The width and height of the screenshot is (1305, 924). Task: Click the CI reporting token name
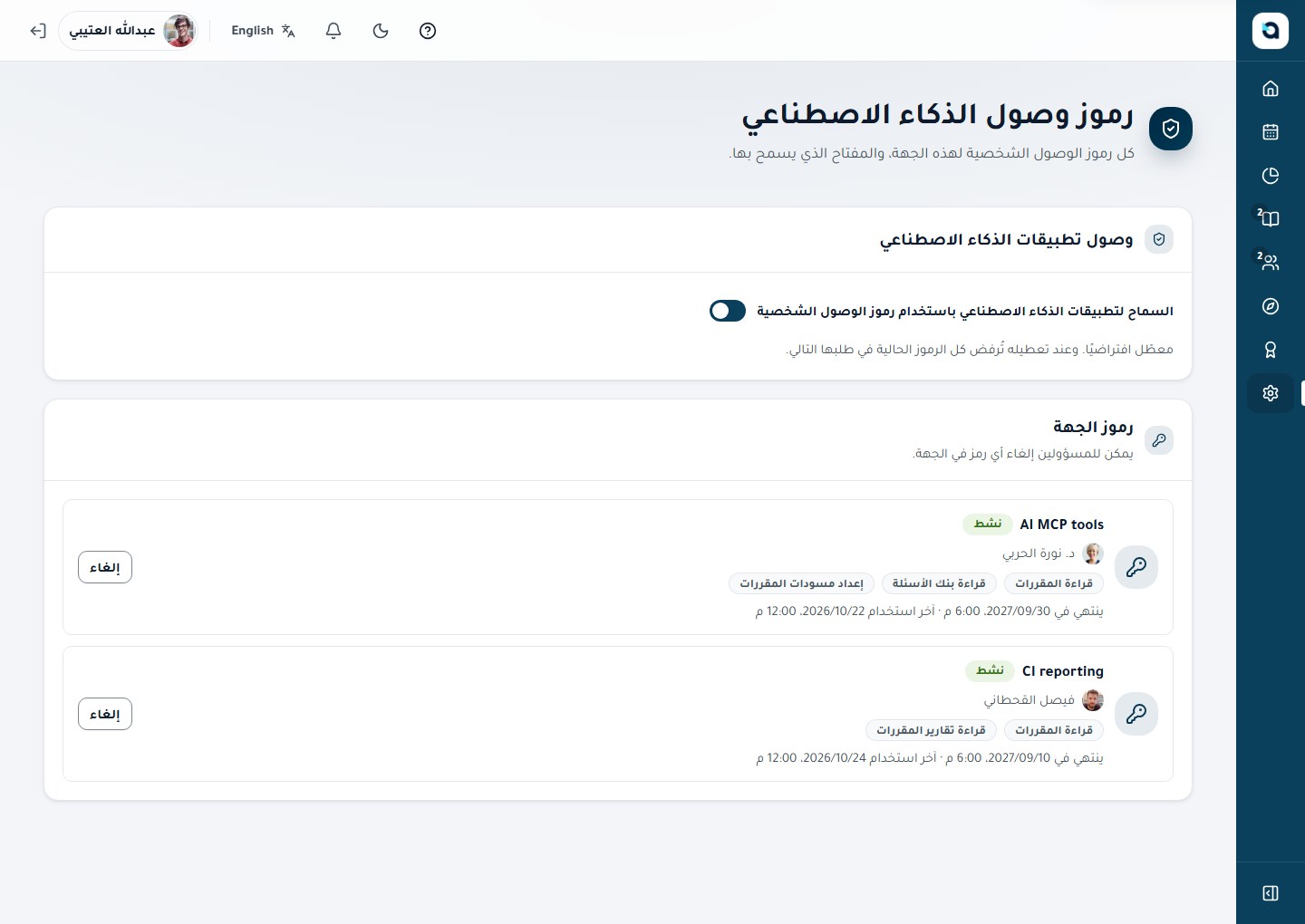pos(1063,671)
